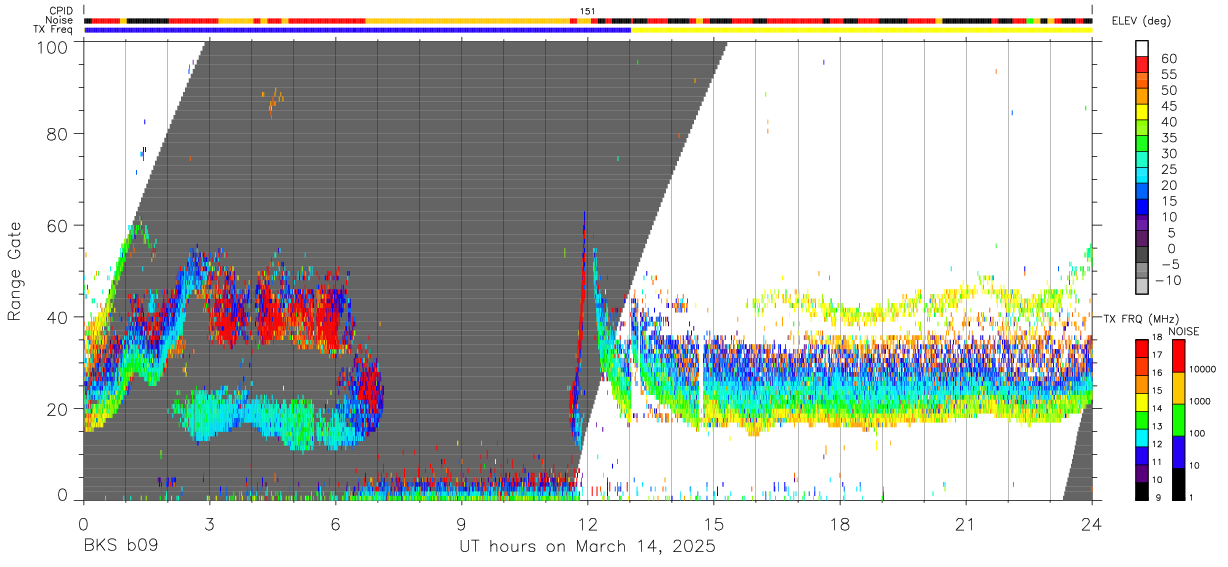Click the 1000 label on NOISE scale
This screenshot has height=567, width=1228.
(x=1200, y=402)
